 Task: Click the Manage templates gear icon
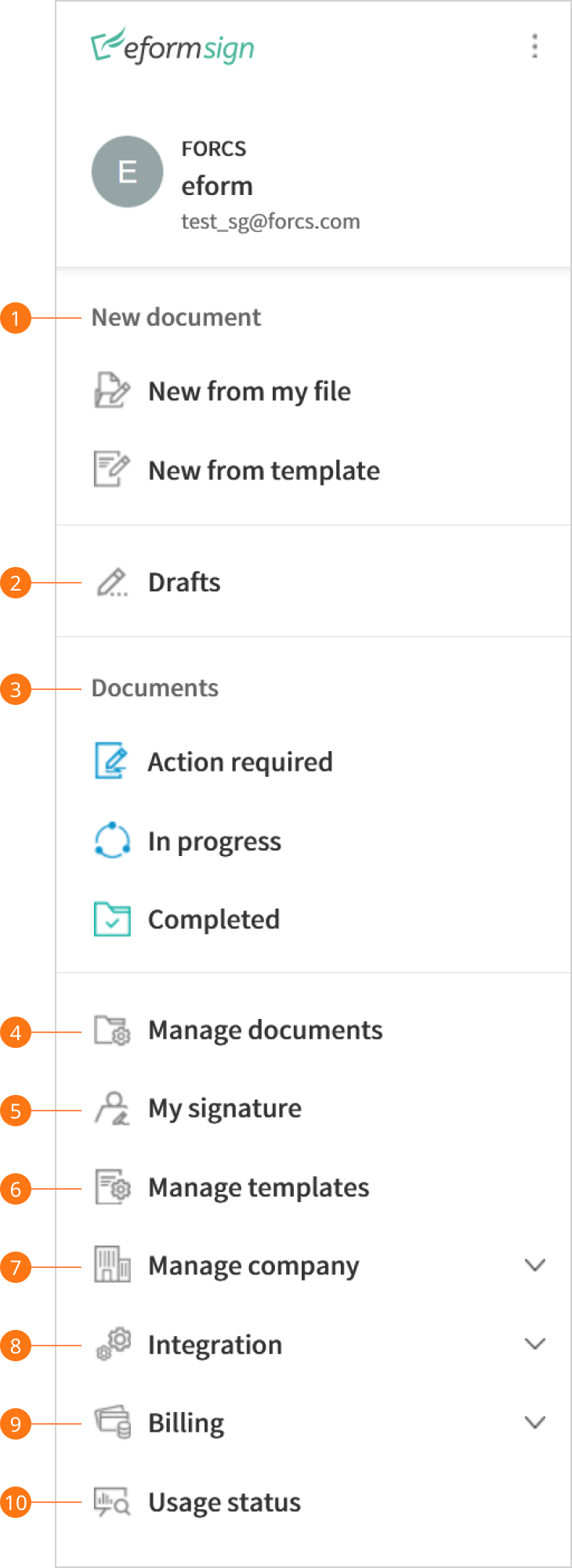pos(112,1187)
